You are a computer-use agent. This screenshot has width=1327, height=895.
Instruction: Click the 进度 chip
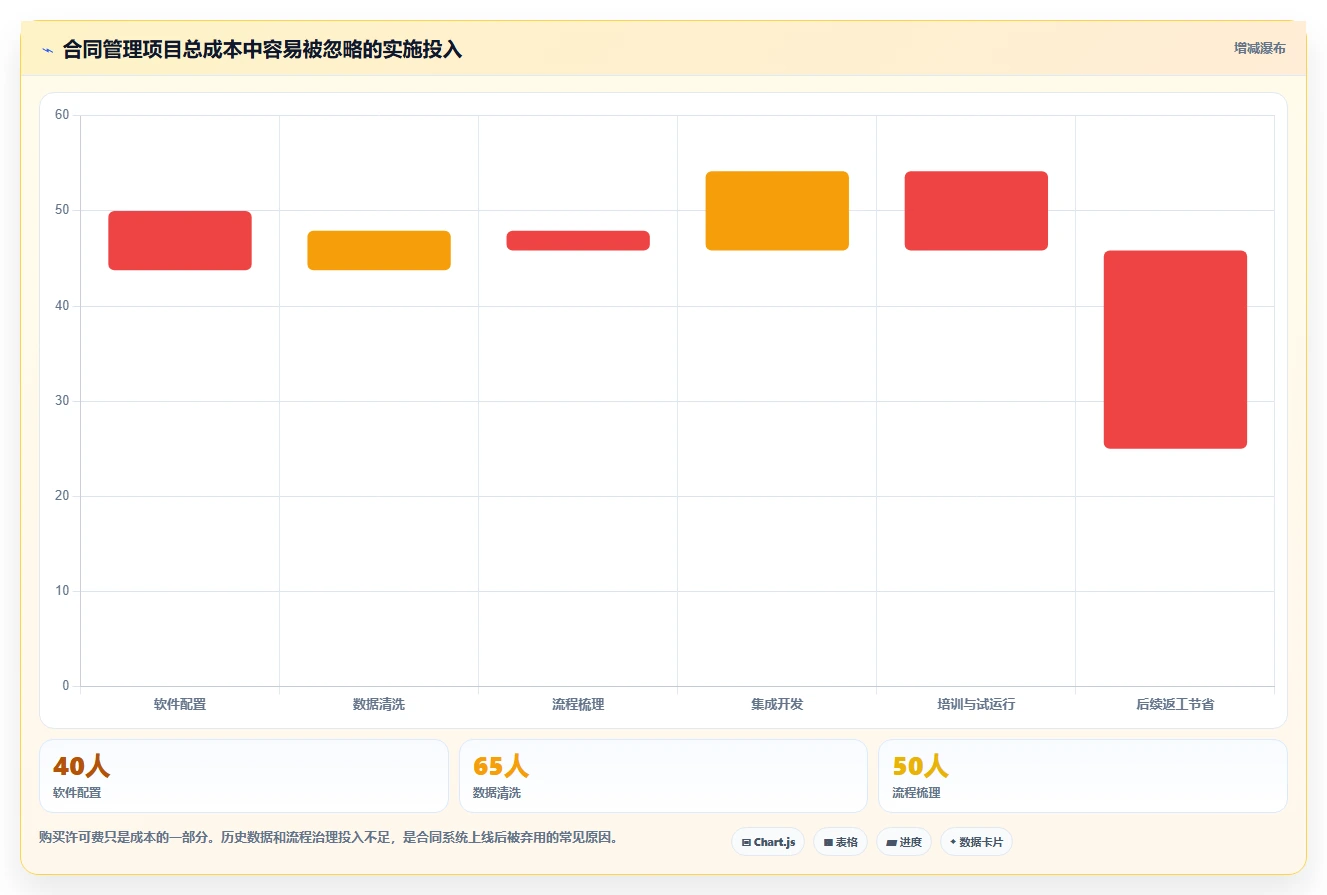[904, 842]
